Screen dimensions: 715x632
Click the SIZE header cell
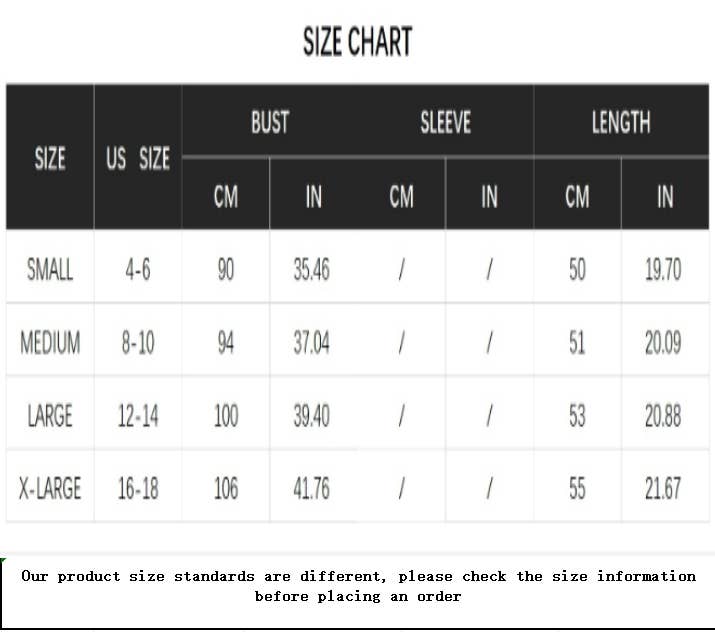point(50,158)
